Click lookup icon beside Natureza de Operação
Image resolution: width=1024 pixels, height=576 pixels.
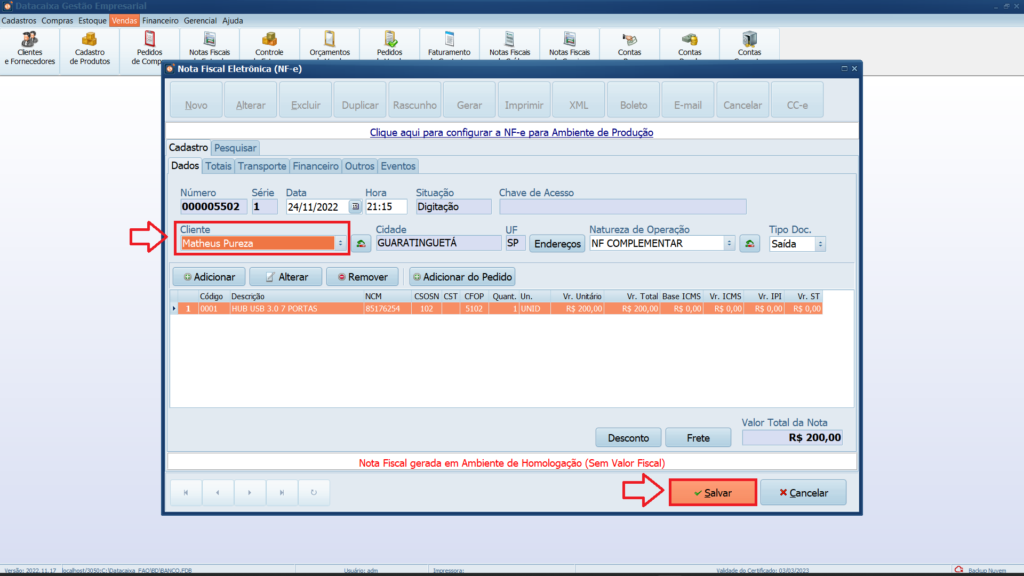click(x=749, y=244)
